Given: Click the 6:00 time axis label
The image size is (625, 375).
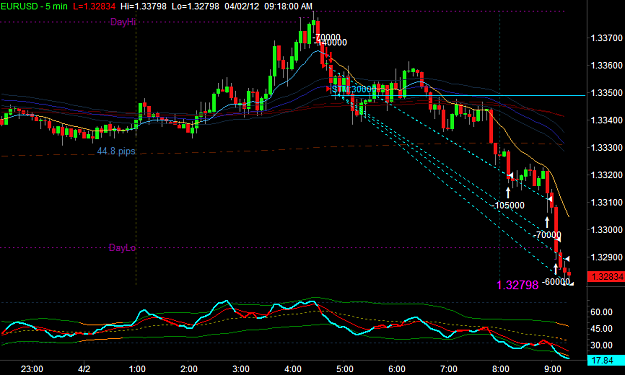Looking at the screenshot, I should point(397,369).
